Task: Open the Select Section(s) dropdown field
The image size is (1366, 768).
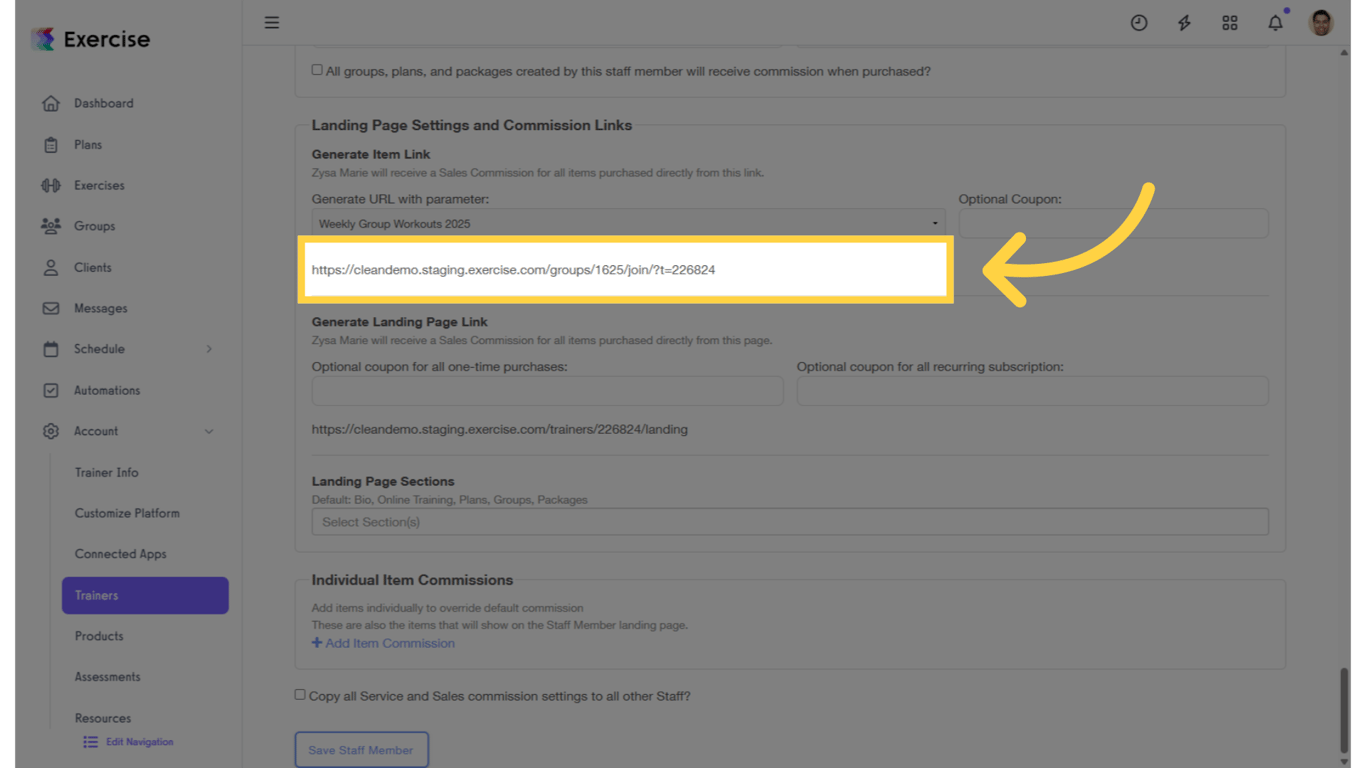Action: pos(790,522)
